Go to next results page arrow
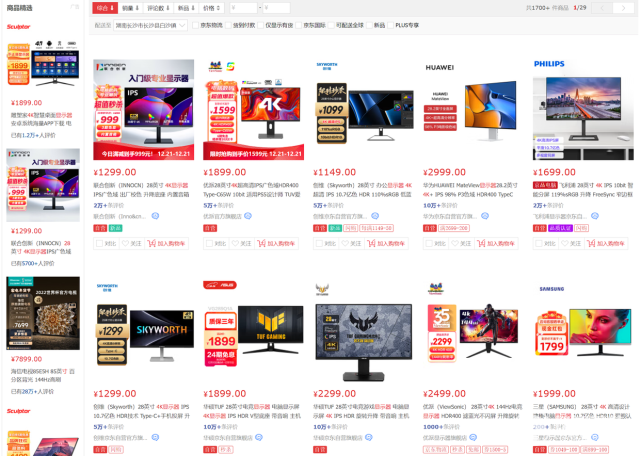The image size is (641, 456). (x=623, y=8)
